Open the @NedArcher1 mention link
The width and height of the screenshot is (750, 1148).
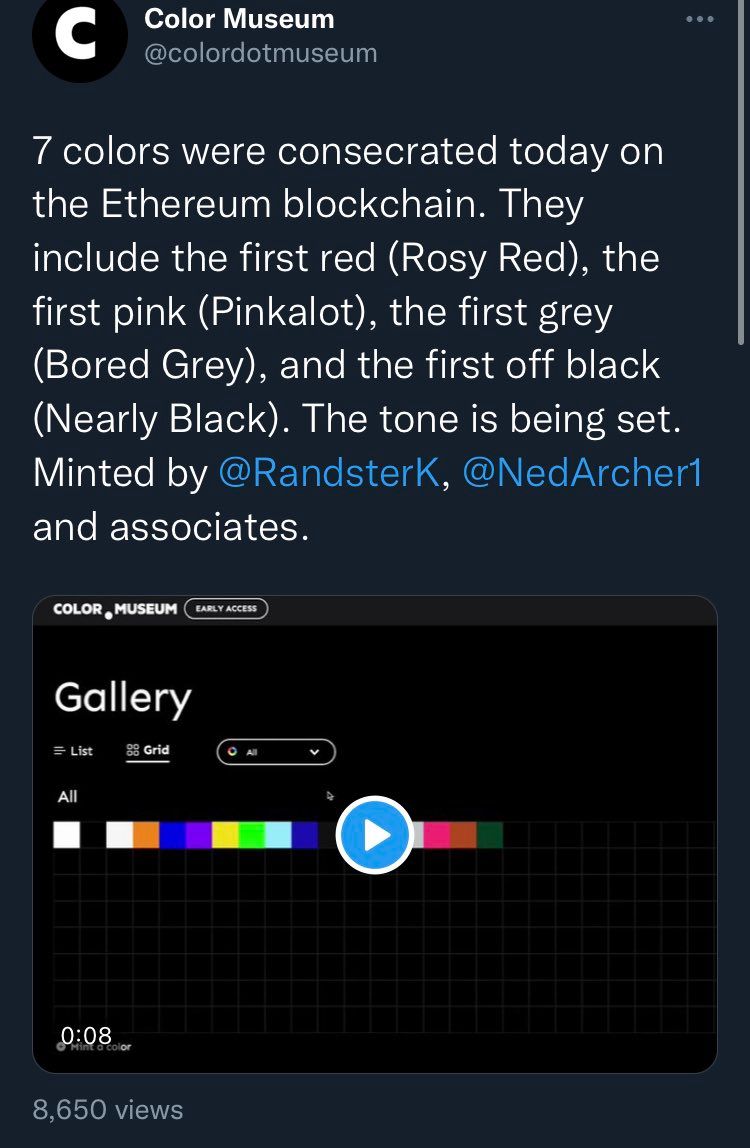click(582, 472)
